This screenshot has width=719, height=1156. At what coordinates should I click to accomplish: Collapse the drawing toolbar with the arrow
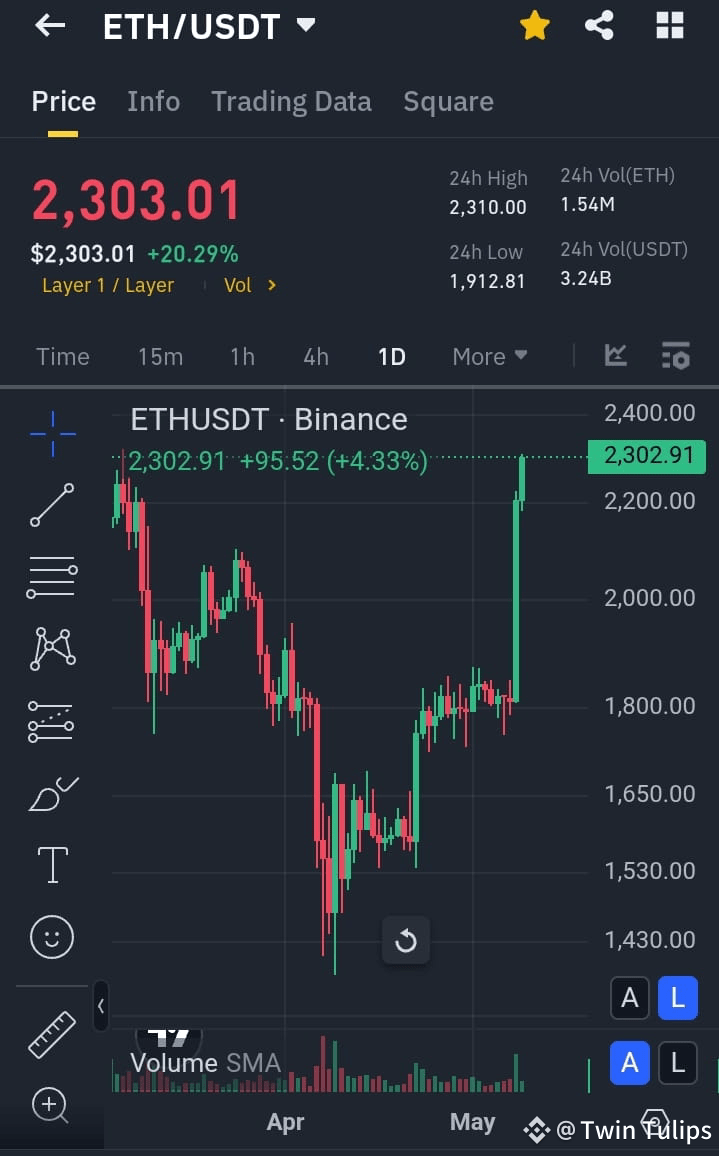click(x=101, y=1006)
